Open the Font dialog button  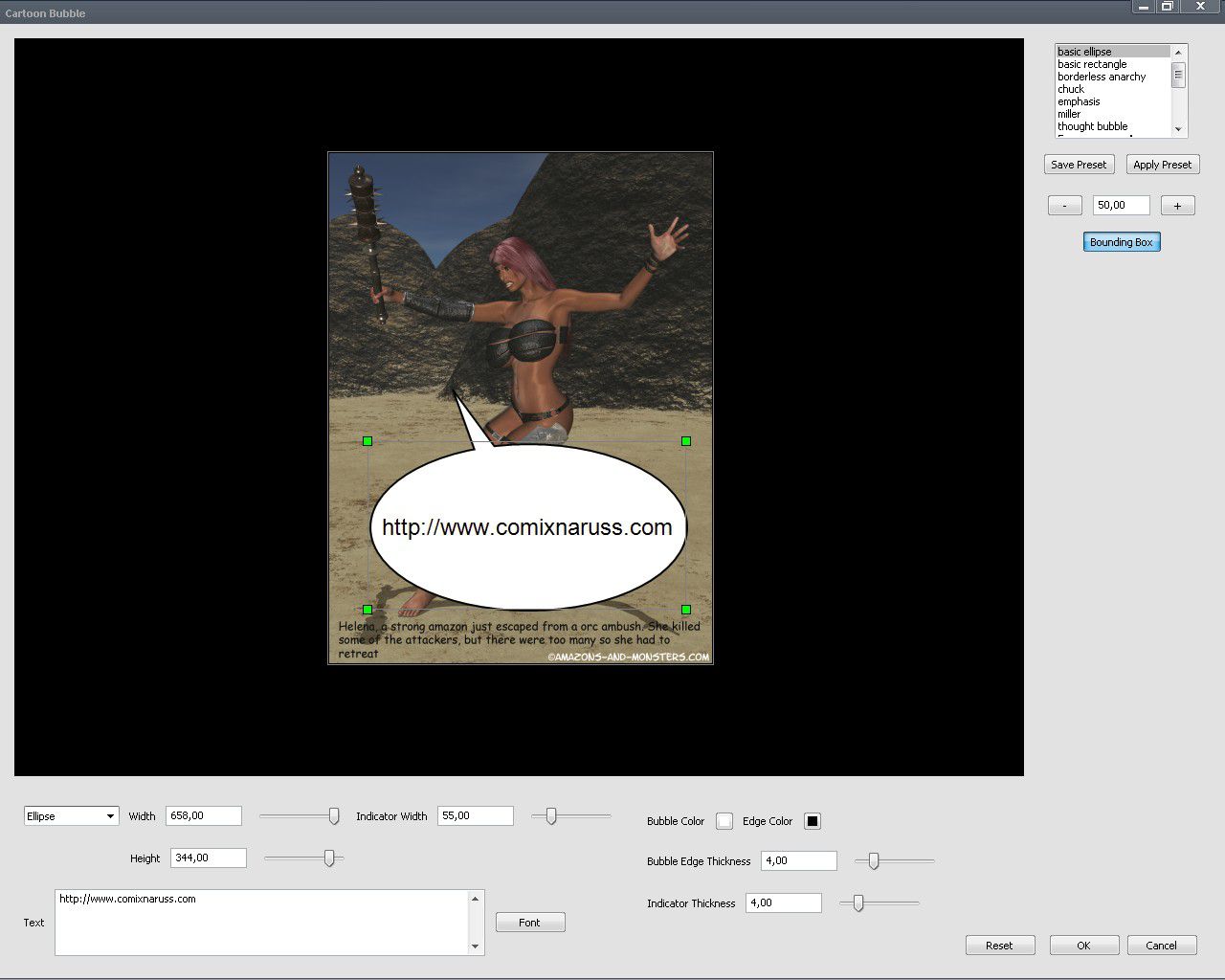[530, 923]
